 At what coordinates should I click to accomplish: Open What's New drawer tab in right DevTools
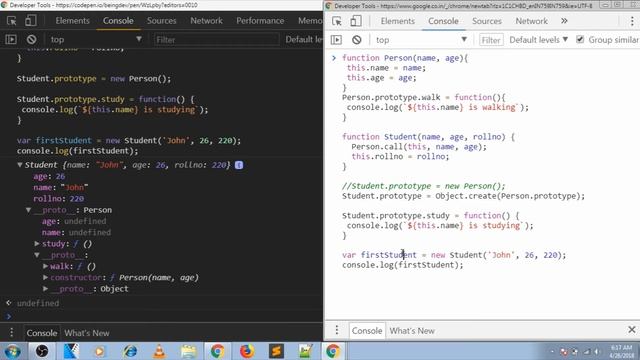pos(412,331)
